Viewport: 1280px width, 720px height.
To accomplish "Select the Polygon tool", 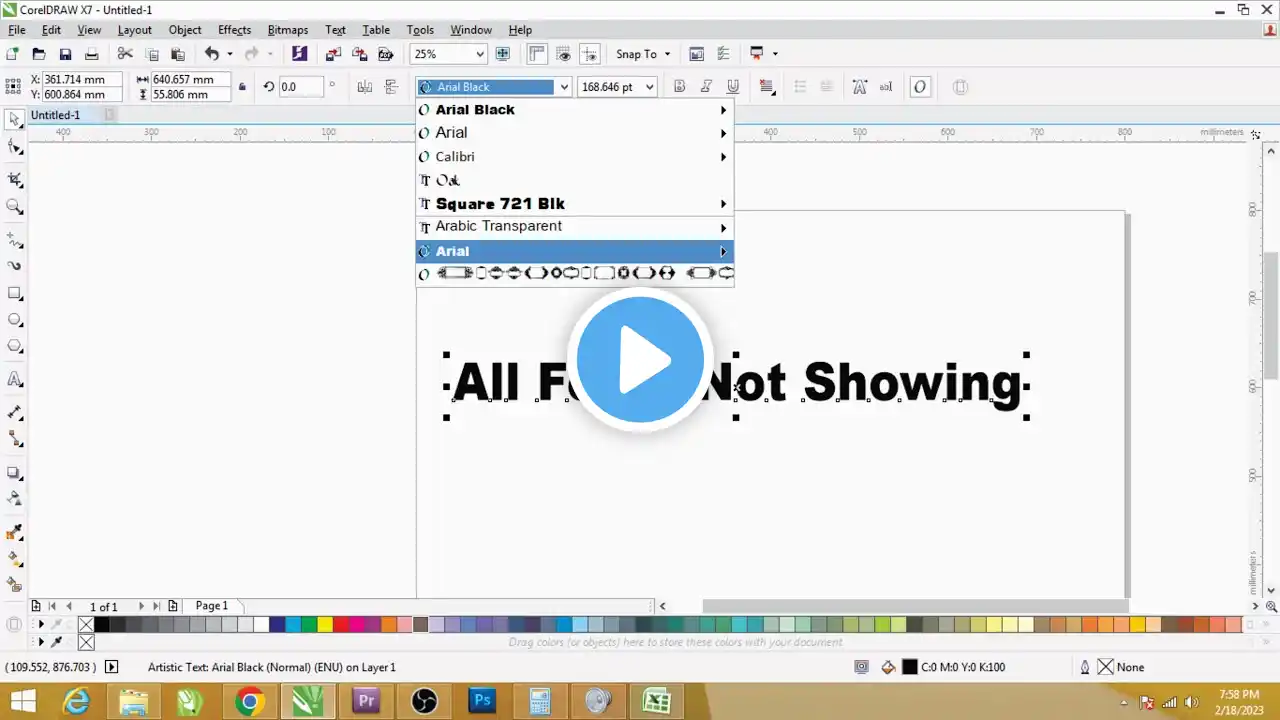I will coord(14,347).
